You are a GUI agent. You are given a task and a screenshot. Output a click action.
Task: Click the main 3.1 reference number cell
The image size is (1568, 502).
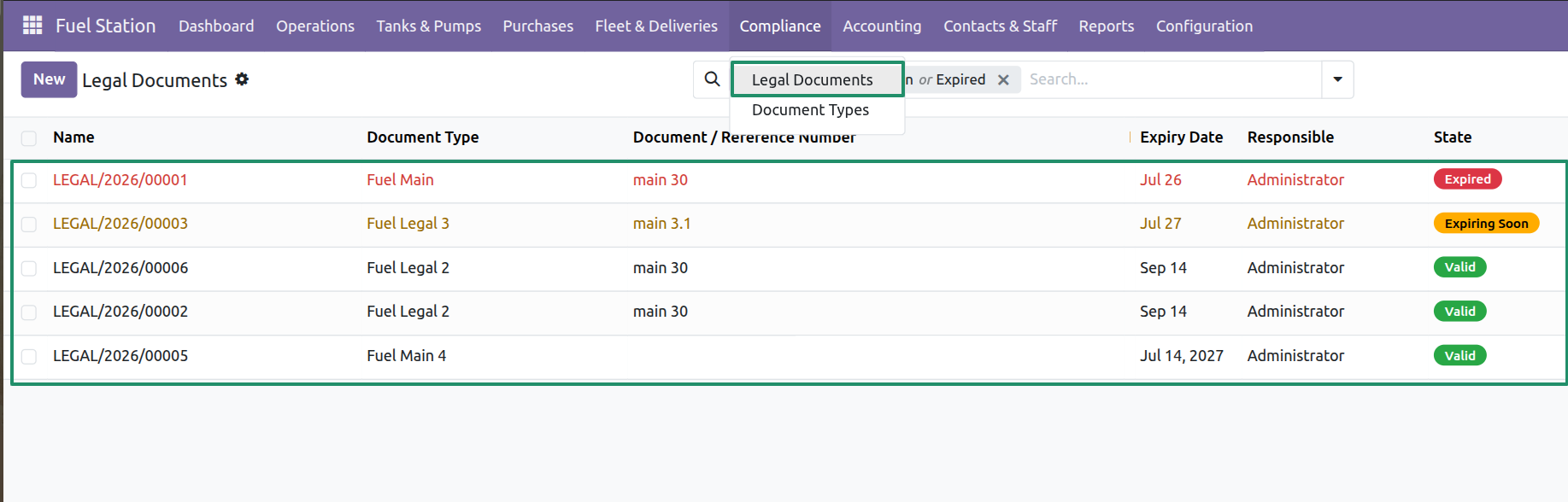661,224
